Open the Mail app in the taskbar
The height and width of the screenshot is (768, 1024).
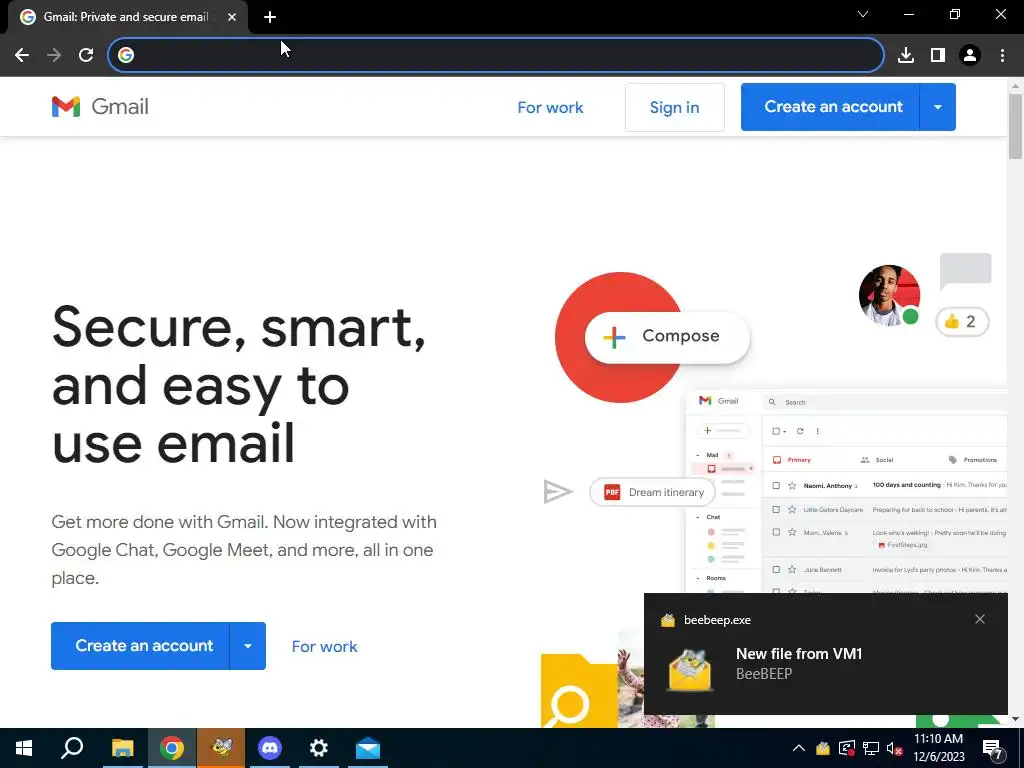pos(368,748)
